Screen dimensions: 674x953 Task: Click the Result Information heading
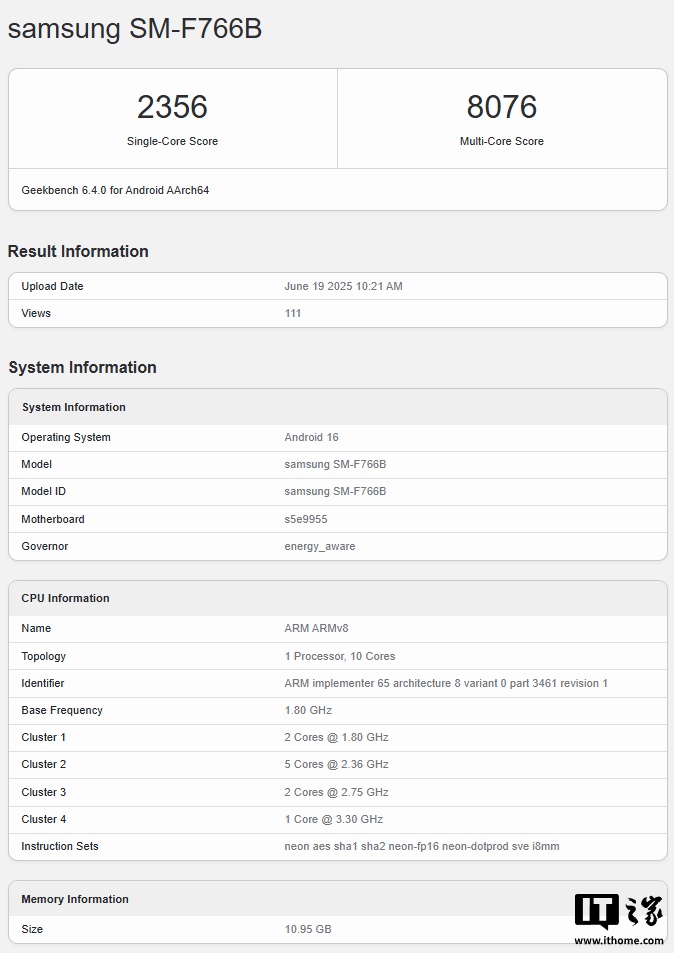[78, 251]
